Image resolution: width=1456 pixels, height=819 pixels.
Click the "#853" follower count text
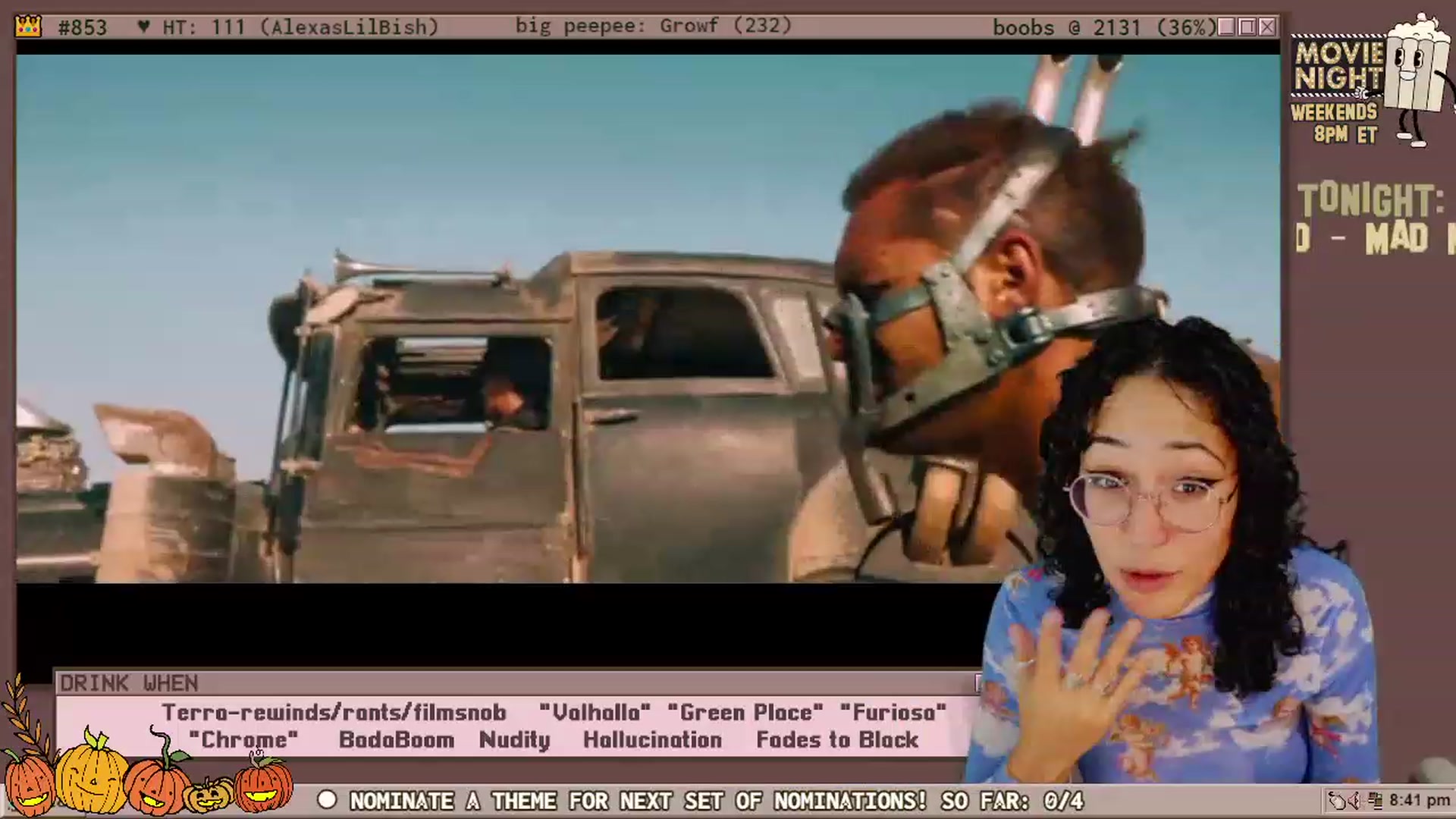coord(83,27)
